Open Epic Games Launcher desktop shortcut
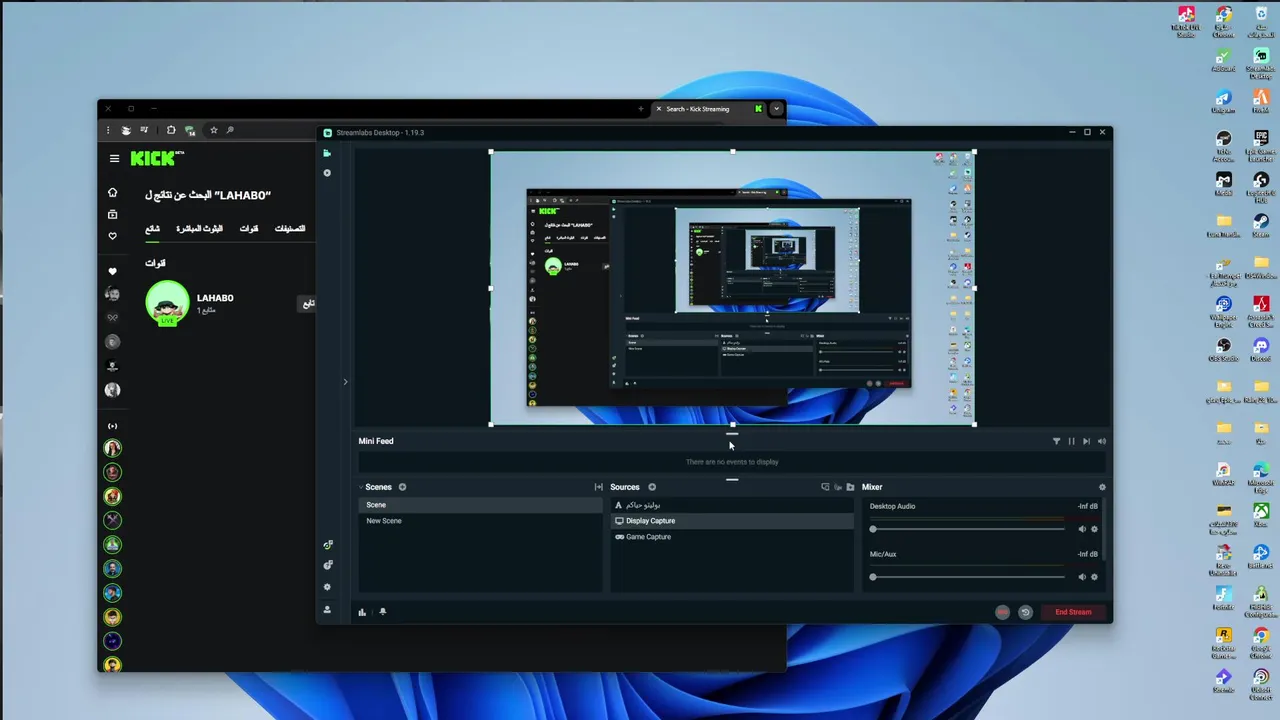The width and height of the screenshot is (1280, 720). click(1260, 144)
